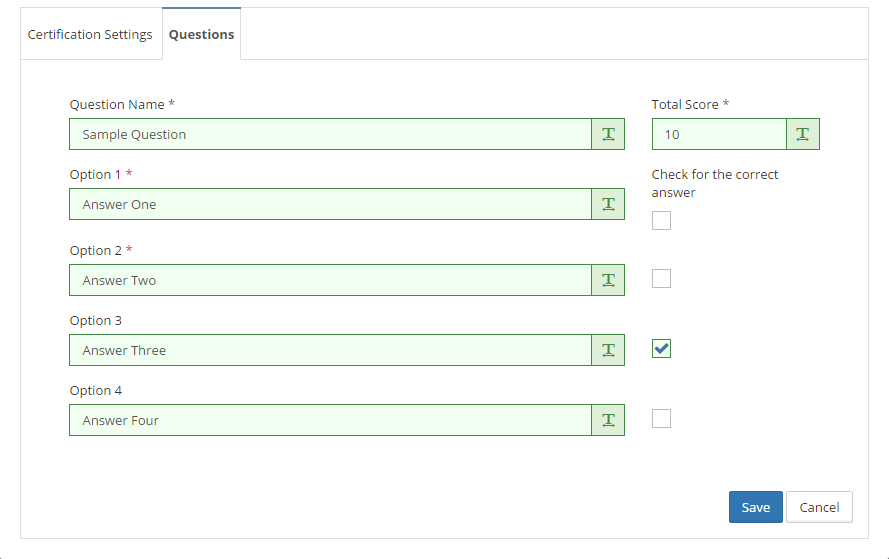Click into the Total Score field
Screen dimensions: 889x559
pos(718,134)
